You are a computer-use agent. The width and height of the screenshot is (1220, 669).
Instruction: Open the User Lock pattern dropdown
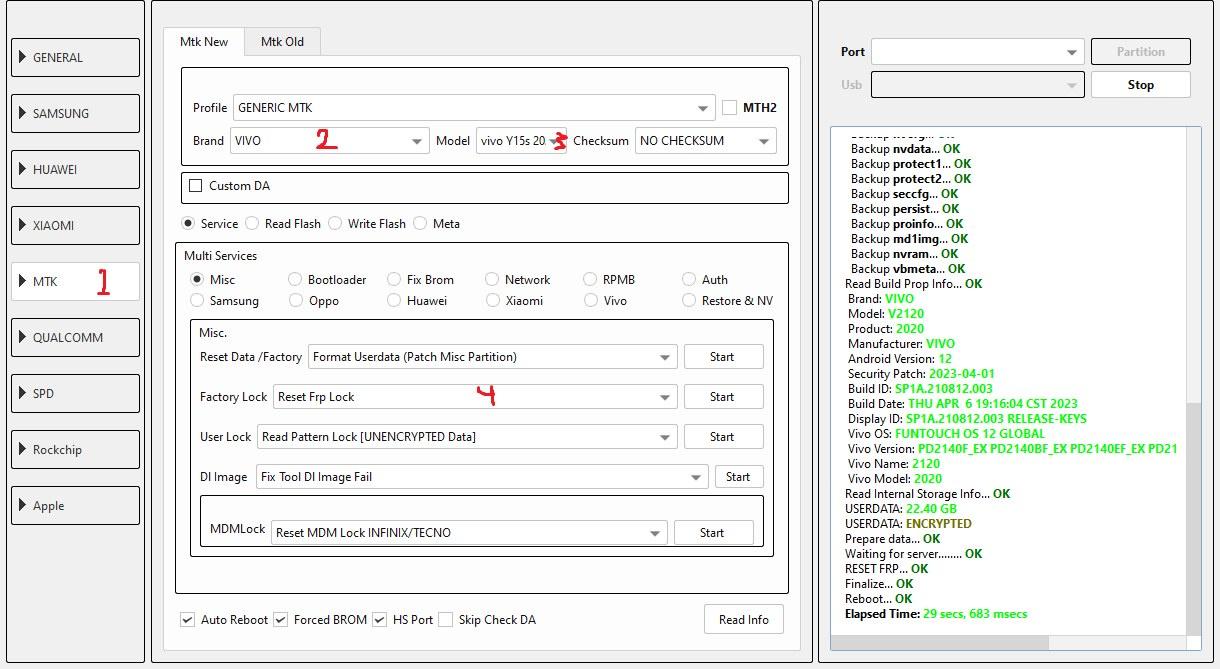coord(467,437)
